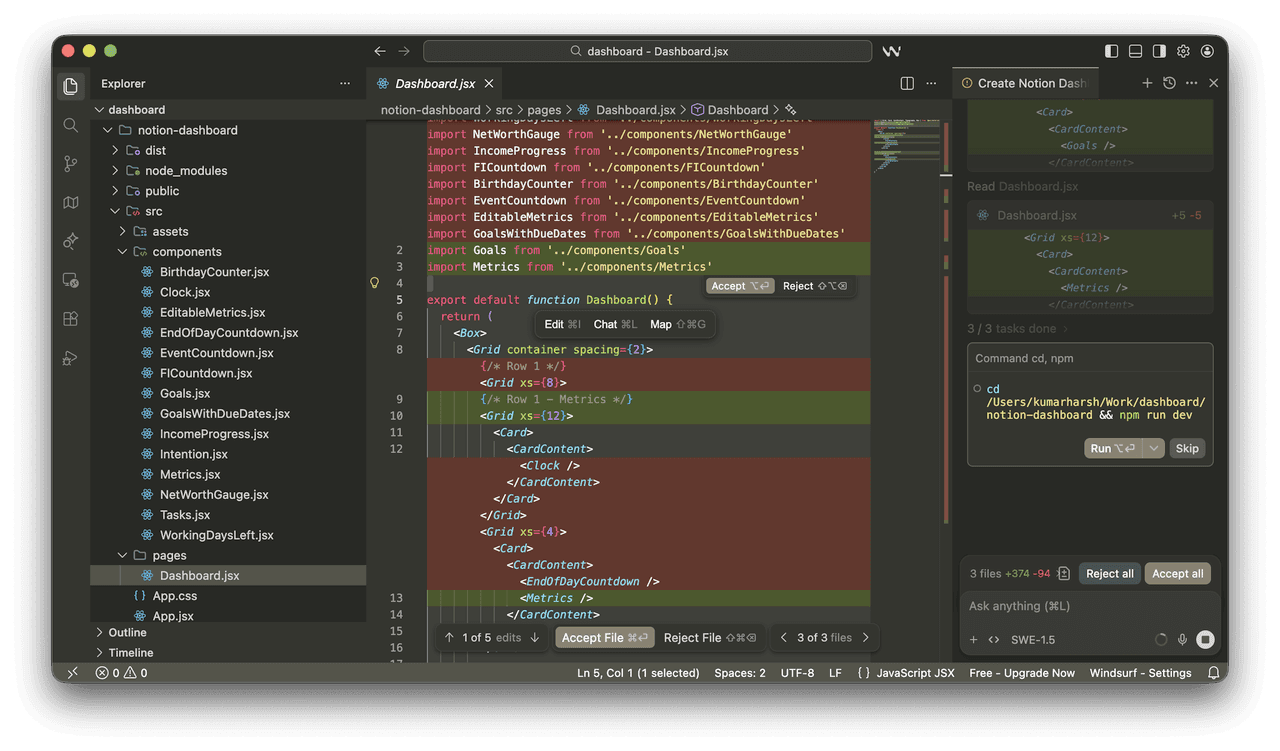Expand the Timeline section
1280x751 pixels.
click(99, 652)
